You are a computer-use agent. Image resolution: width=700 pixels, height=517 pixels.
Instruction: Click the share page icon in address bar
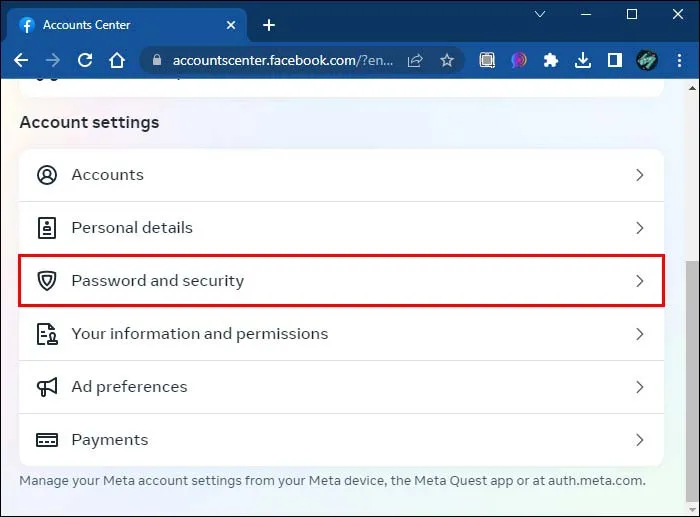[x=415, y=60]
